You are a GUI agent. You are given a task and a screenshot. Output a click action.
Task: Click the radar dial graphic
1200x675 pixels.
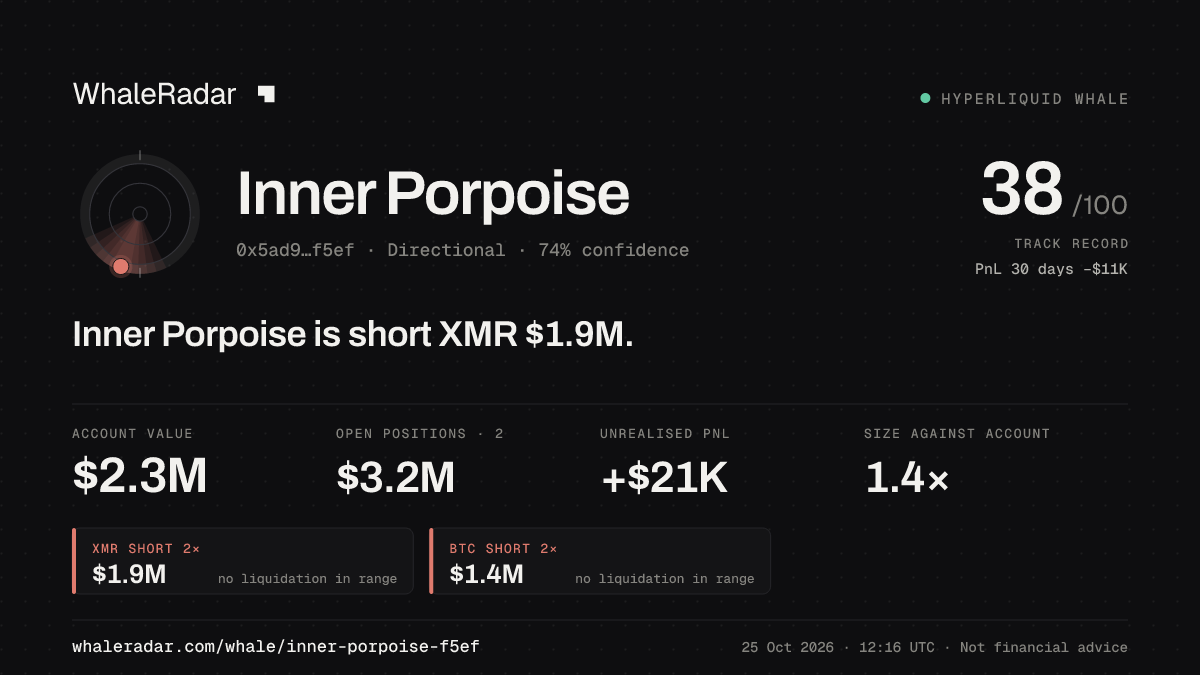(x=140, y=214)
